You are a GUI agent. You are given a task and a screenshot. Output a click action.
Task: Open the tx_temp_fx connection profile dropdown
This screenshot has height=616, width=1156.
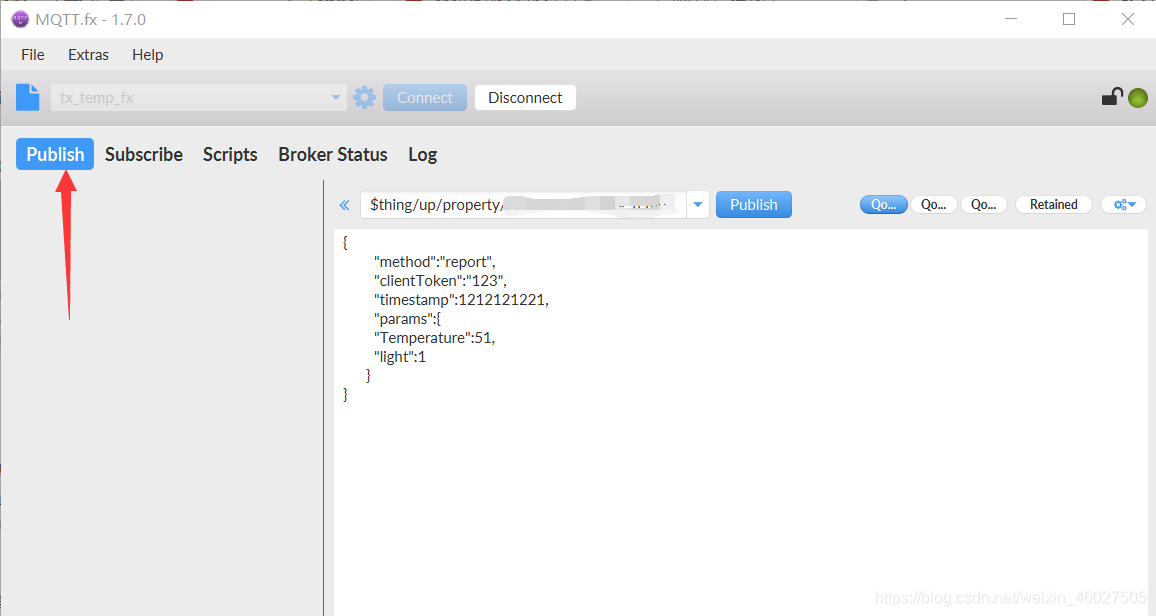click(x=198, y=97)
